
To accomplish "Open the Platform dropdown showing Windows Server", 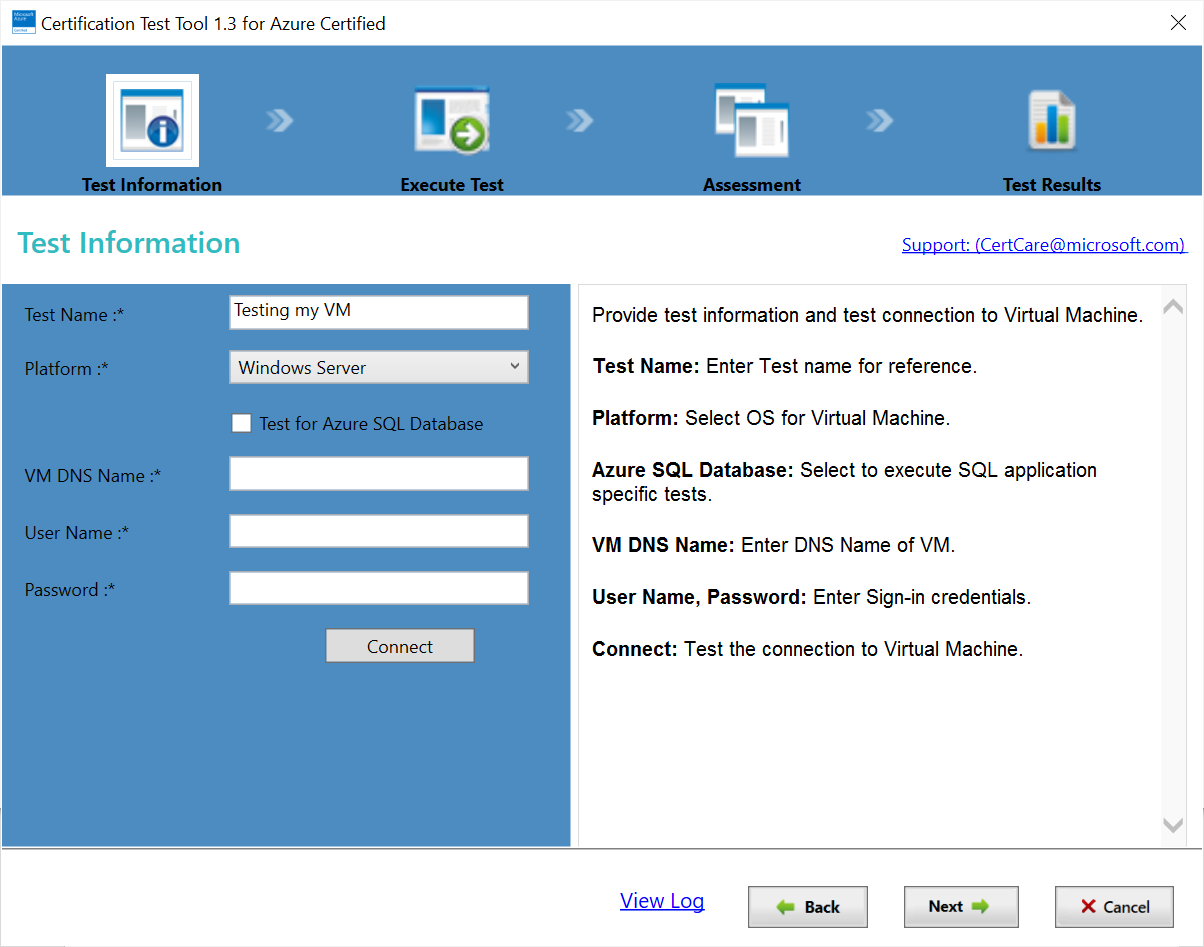I will click(x=379, y=367).
